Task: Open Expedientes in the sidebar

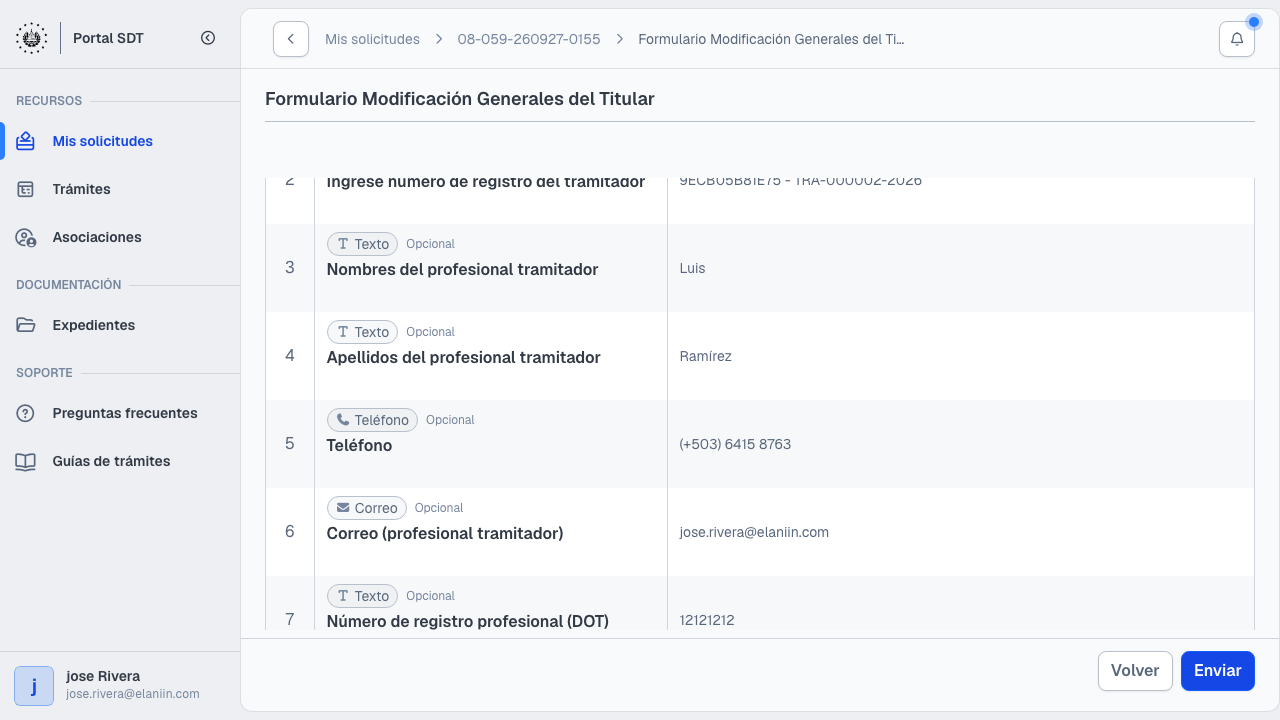Action: 120,325
